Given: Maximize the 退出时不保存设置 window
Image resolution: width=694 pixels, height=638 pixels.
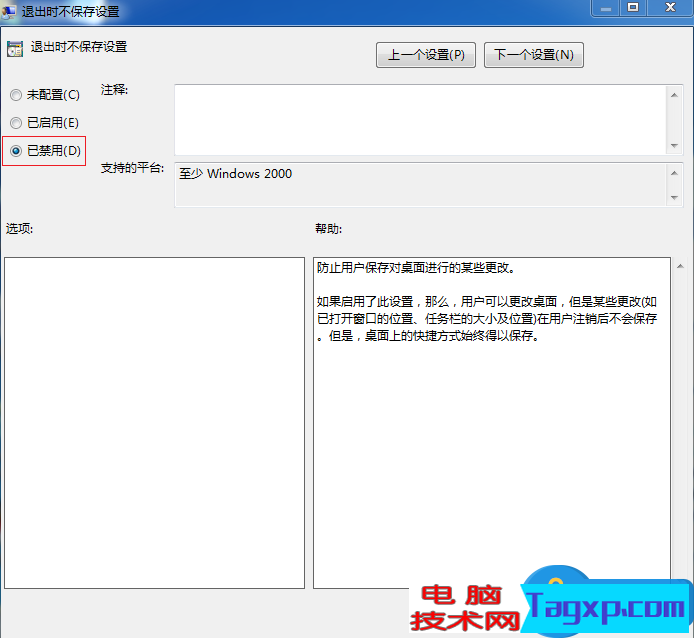Looking at the screenshot, I should 633,8.
